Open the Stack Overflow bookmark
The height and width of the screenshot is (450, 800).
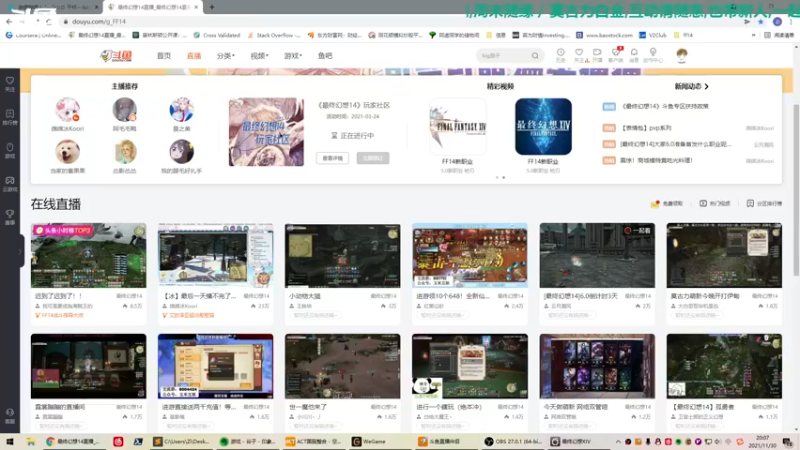click(x=273, y=35)
